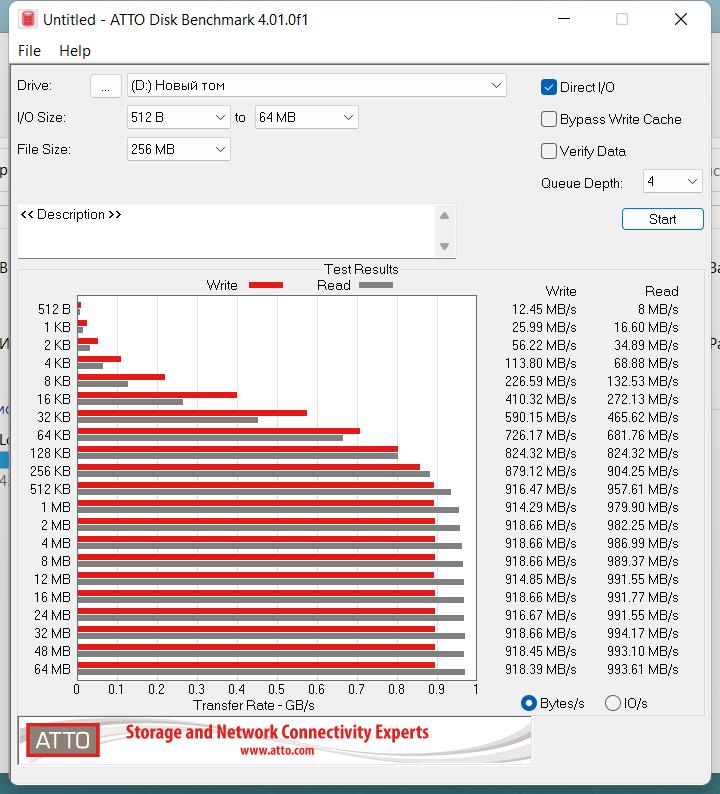Viewport: 720px width, 794px height.
Task: Open the I/O Size start 512 B dropdown
Action: [x=178, y=117]
